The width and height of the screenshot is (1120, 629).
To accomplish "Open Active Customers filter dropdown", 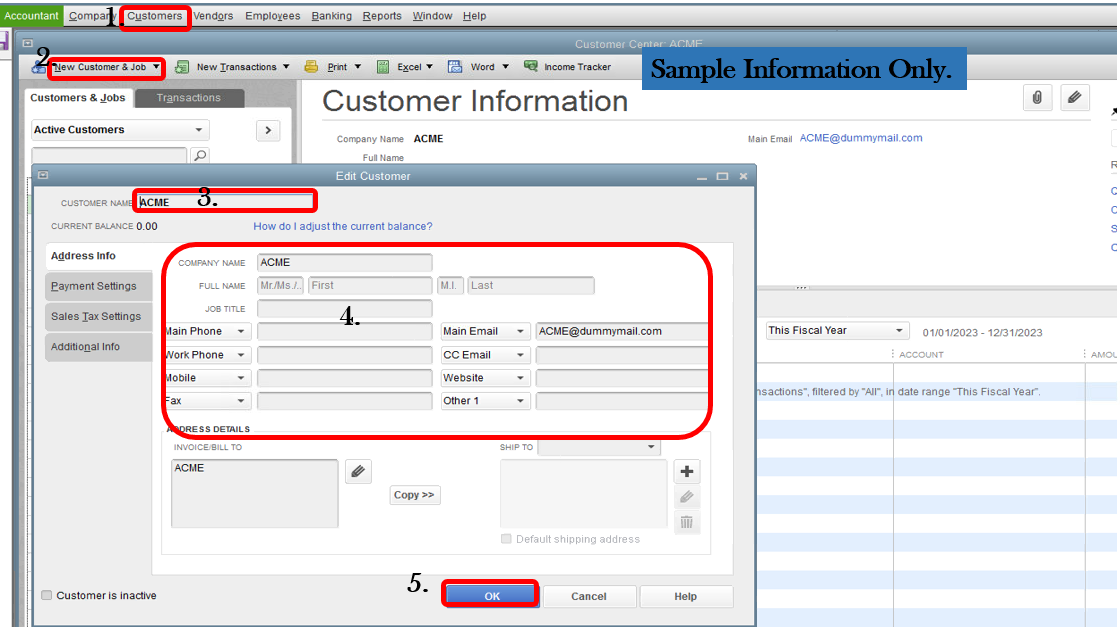I will 120,130.
